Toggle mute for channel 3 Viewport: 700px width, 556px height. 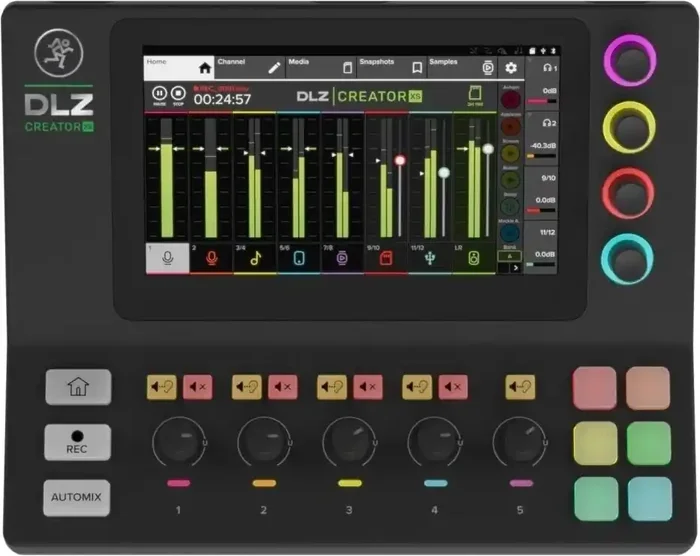[368, 387]
